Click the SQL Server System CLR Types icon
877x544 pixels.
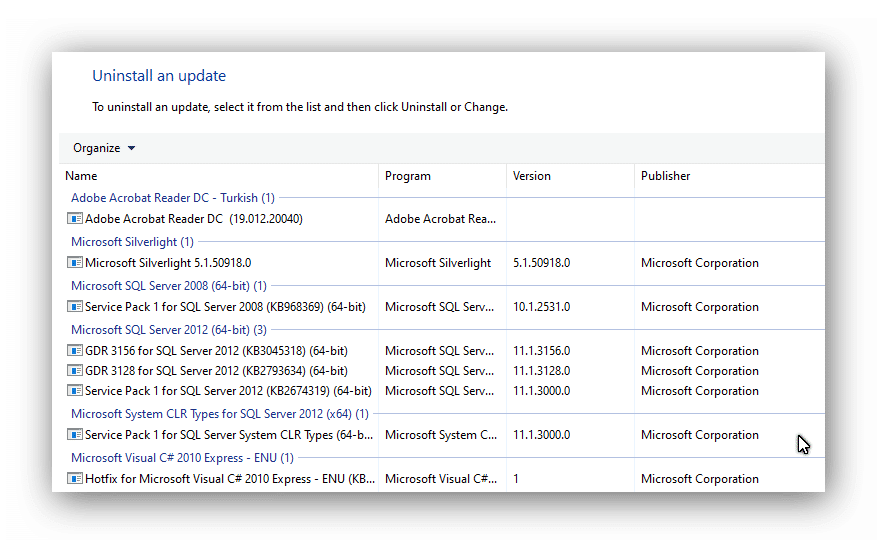point(75,435)
